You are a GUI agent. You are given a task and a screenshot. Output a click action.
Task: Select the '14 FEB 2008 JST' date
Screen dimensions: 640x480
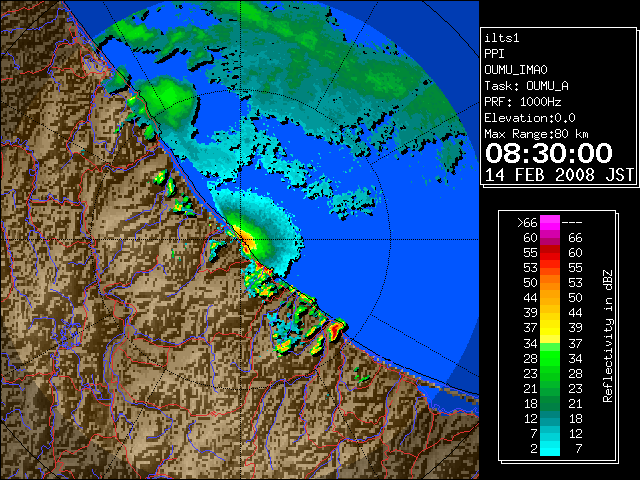pyautogui.click(x=560, y=175)
